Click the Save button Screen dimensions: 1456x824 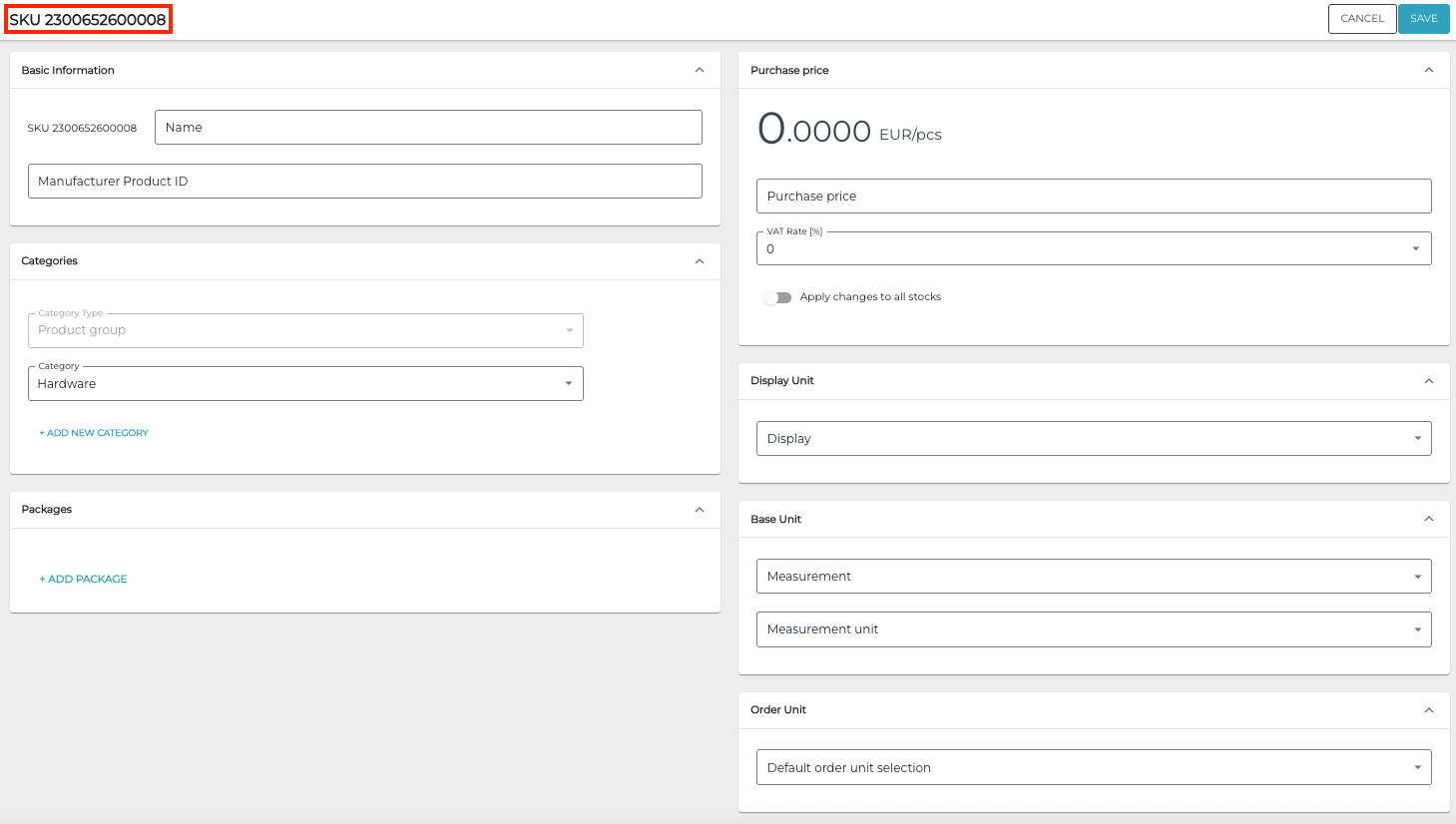pyautogui.click(x=1423, y=19)
